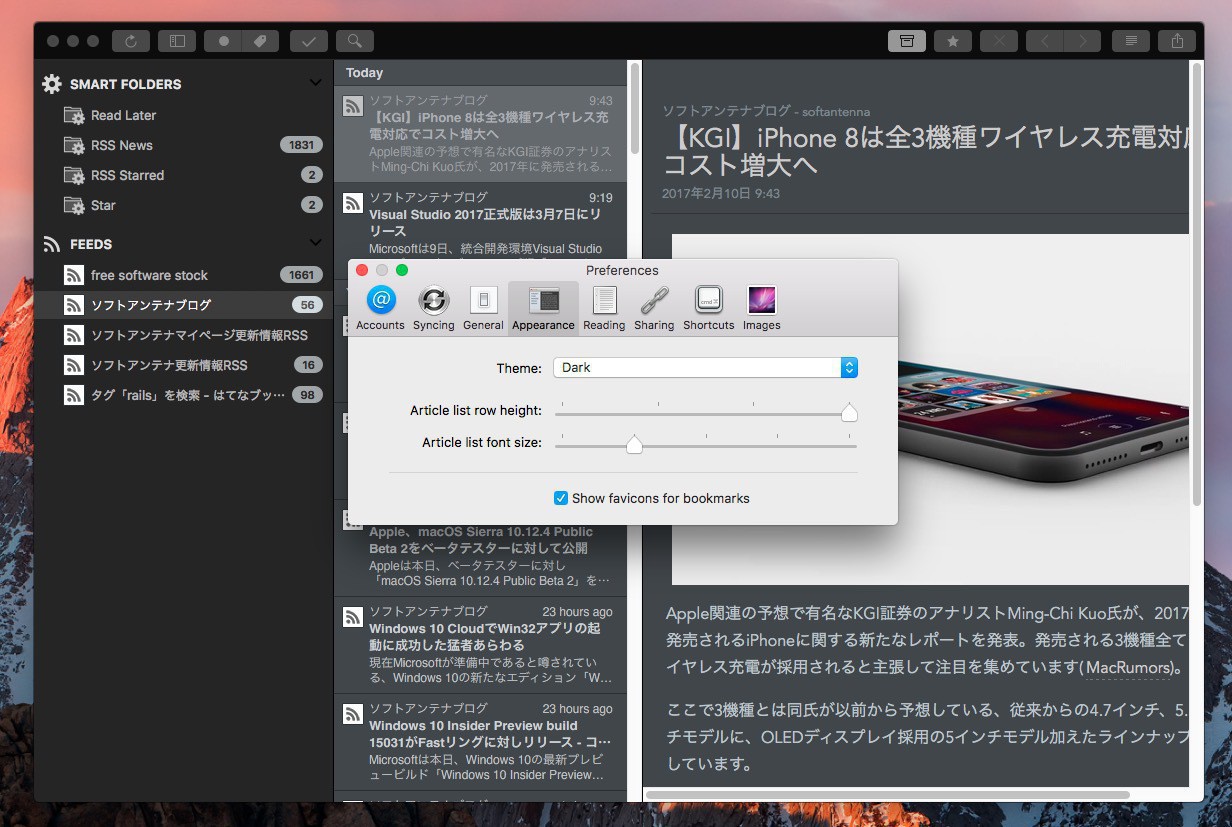Image resolution: width=1232 pixels, height=827 pixels.
Task: Switch to the Syncing preferences tab
Action: pos(433,308)
